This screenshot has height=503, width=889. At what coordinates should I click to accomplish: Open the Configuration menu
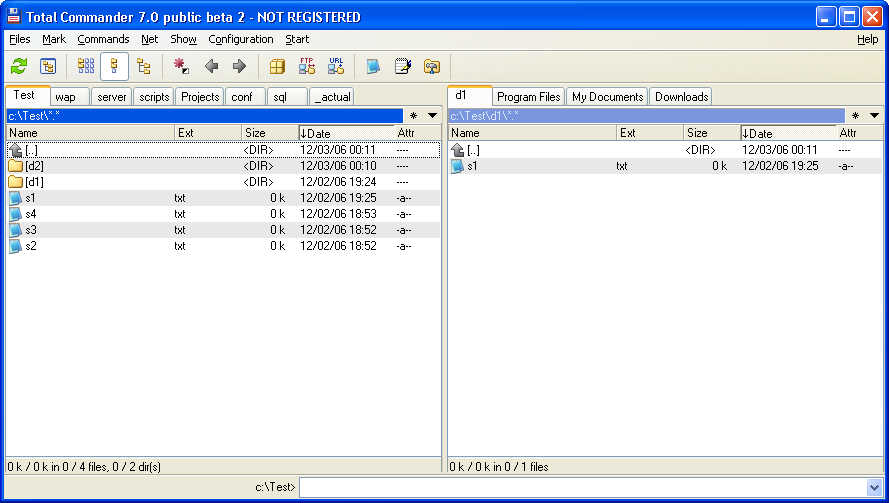click(240, 39)
